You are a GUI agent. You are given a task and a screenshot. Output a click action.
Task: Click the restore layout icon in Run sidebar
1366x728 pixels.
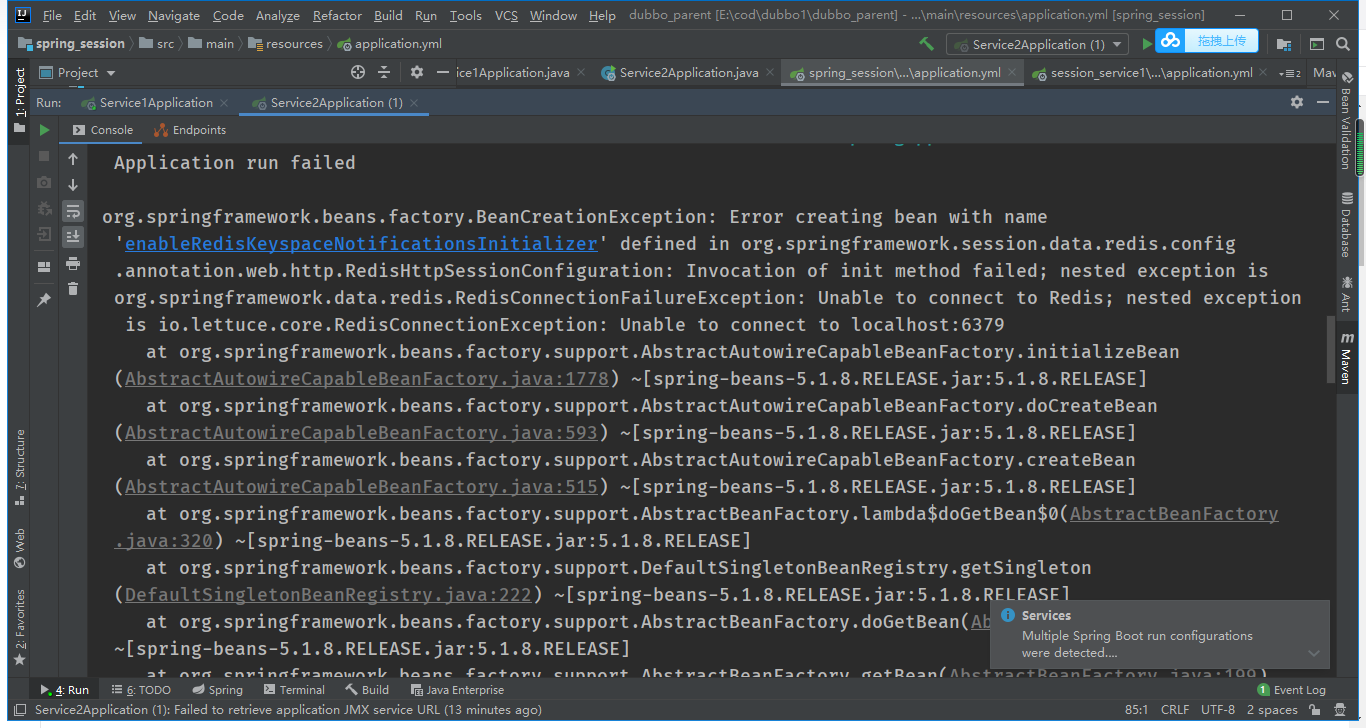click(x=44, y=267)
